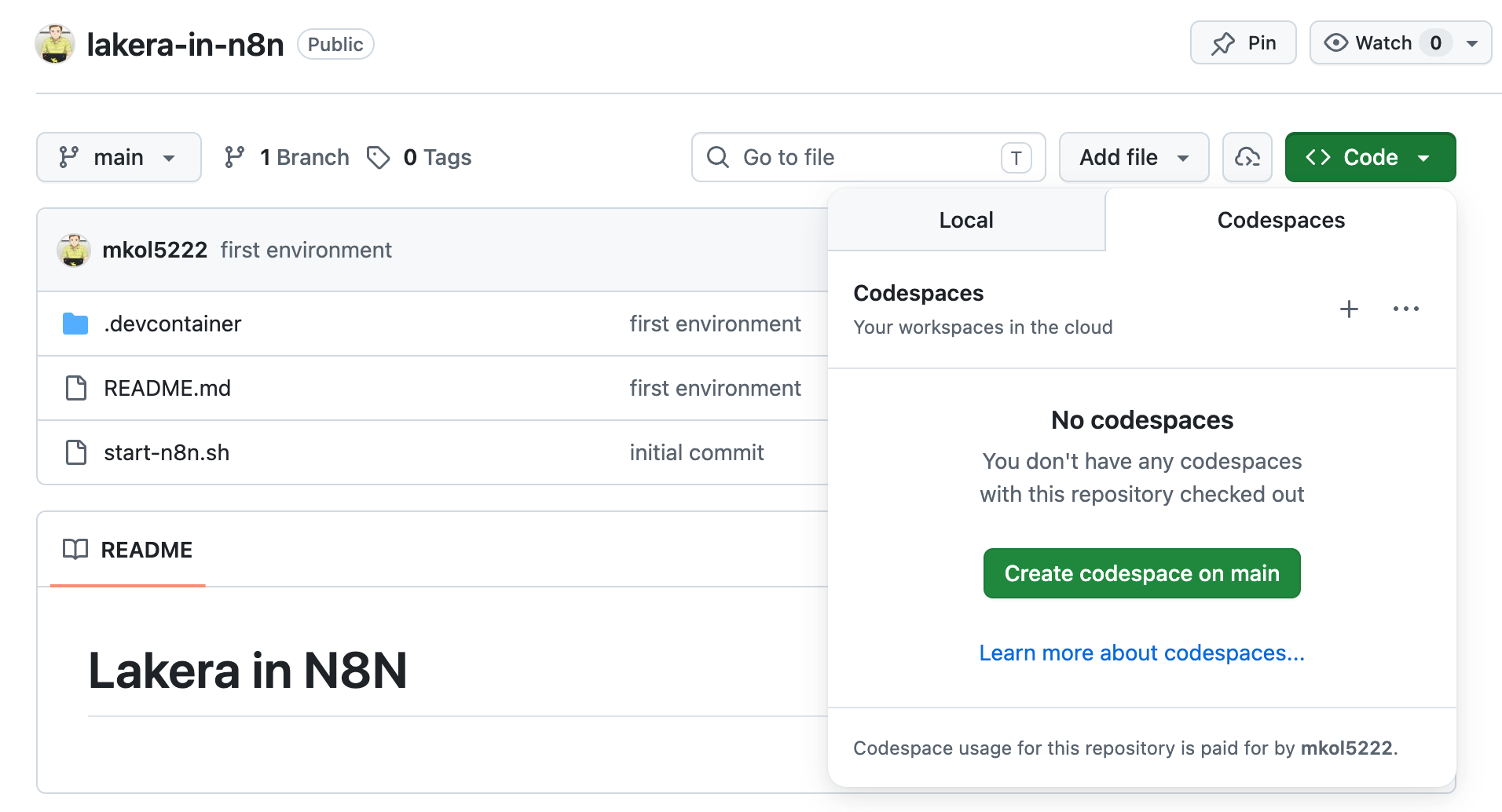Click Create codespace on main button
This screenshot has height=812, width=1502.
tap(1141, 573)
